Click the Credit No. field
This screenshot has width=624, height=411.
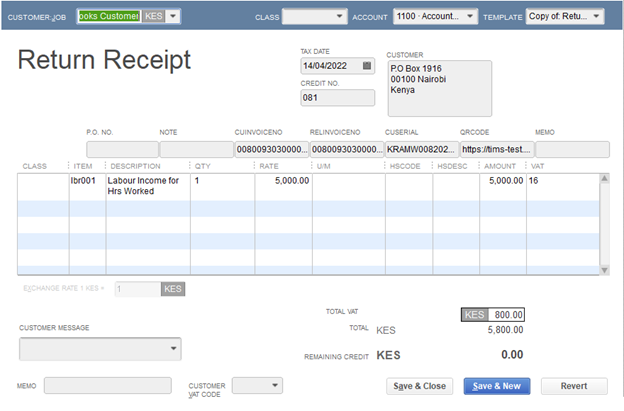pyautogui.click(x=336, y=99)
